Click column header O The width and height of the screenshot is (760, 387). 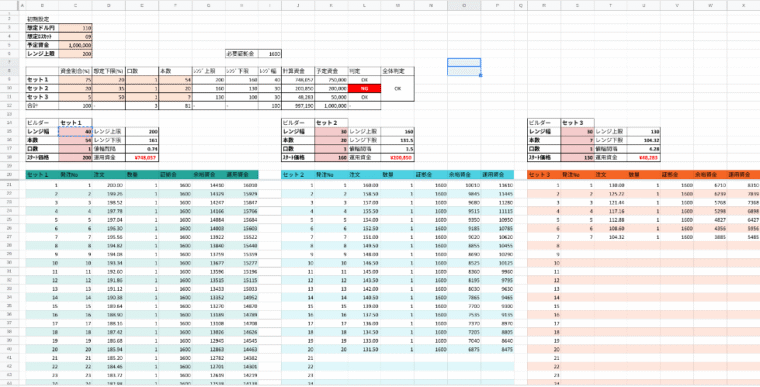tap(464, 5)
